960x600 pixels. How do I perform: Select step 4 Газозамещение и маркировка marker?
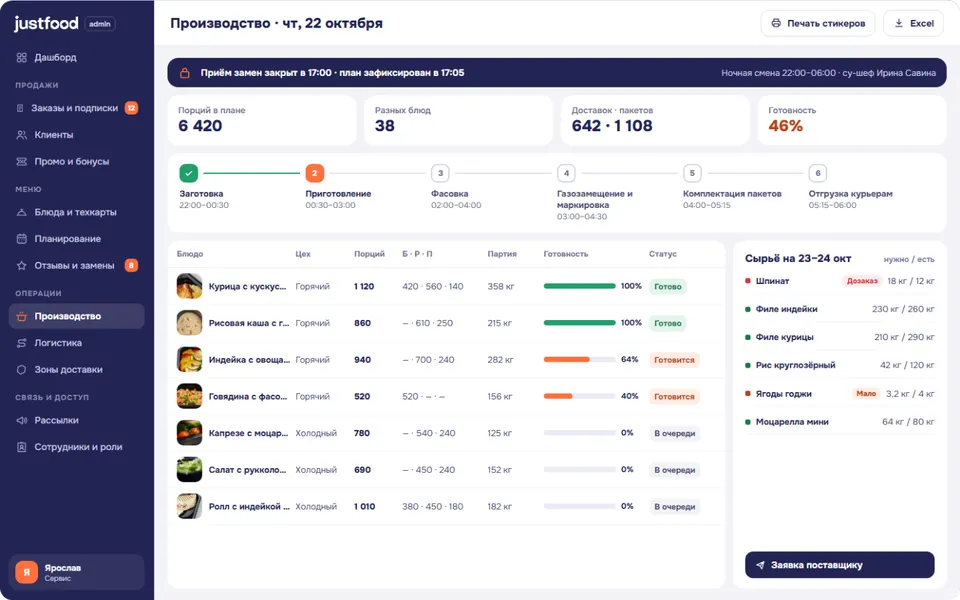click(x=566, y=173)
